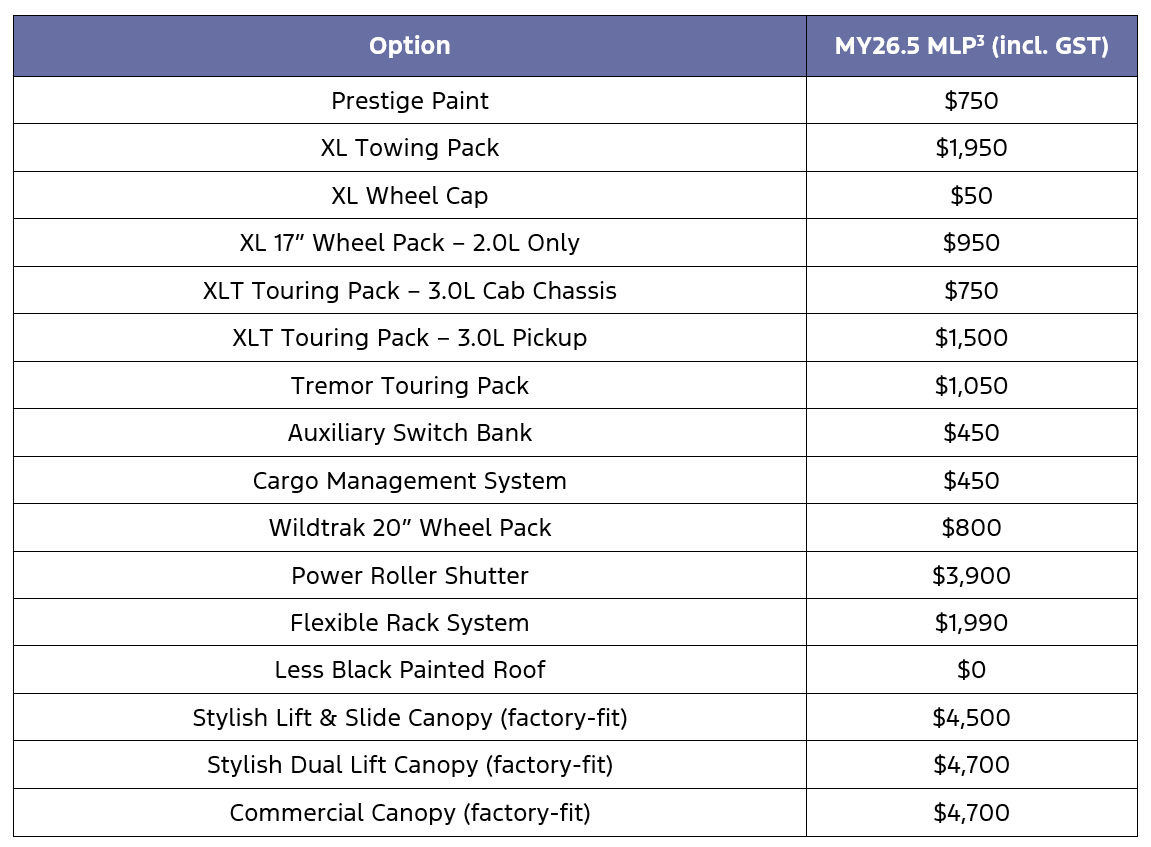
Task: Click the Option column header
Action: pos(409,46)
